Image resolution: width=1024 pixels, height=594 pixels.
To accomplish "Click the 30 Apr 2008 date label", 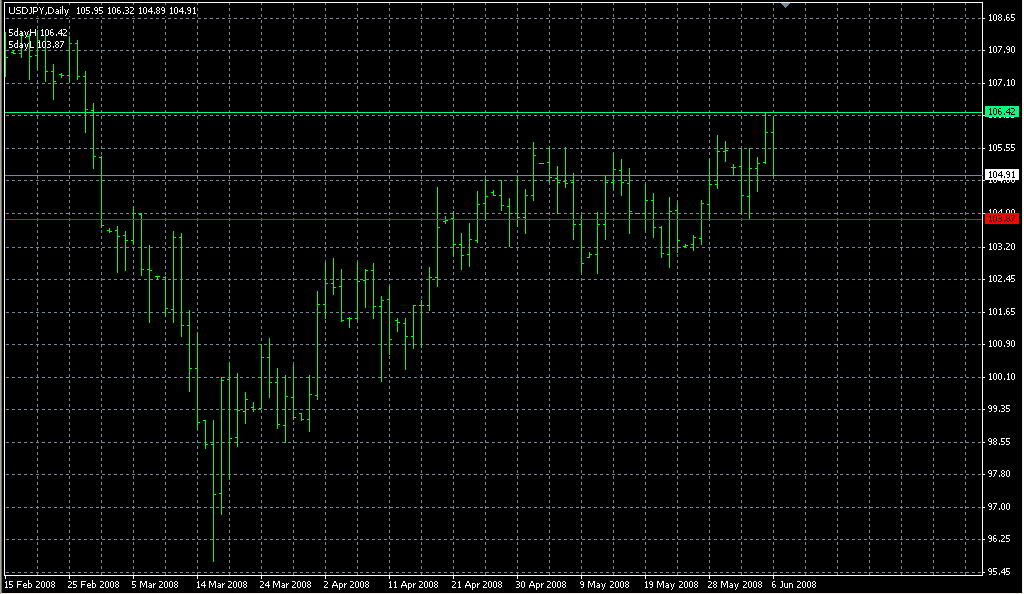I will click(x=541, y=585).
